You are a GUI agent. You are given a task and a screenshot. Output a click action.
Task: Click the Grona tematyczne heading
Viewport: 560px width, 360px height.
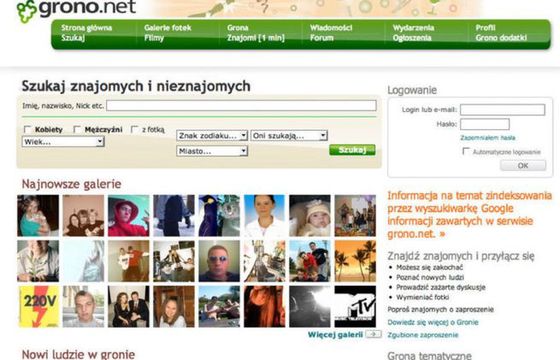[429, 356]
